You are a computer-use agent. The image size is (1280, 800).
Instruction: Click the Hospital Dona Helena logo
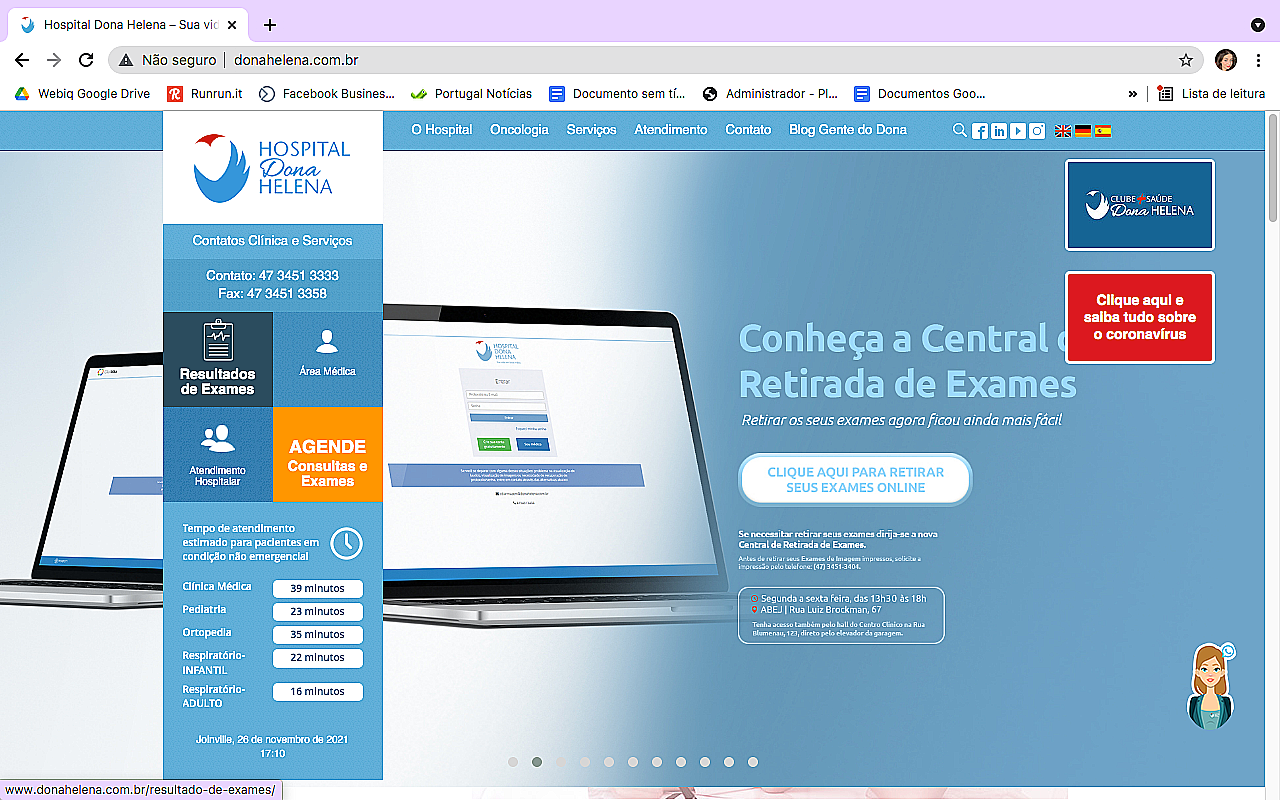coord(272,167)
